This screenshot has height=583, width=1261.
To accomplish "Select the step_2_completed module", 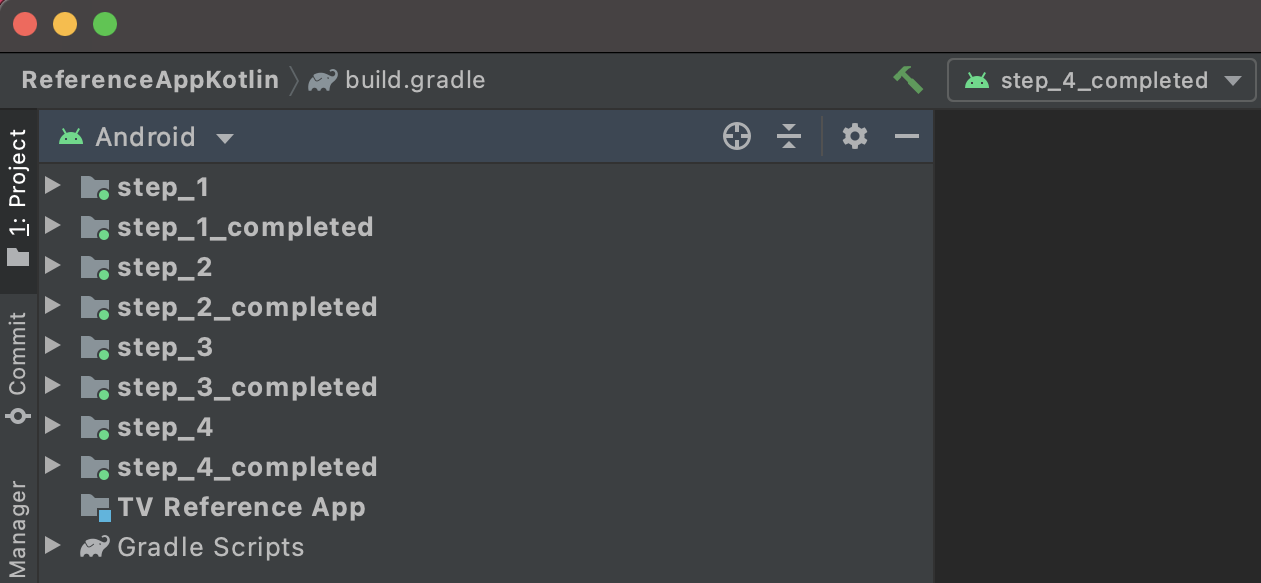I will coord(247,307).
